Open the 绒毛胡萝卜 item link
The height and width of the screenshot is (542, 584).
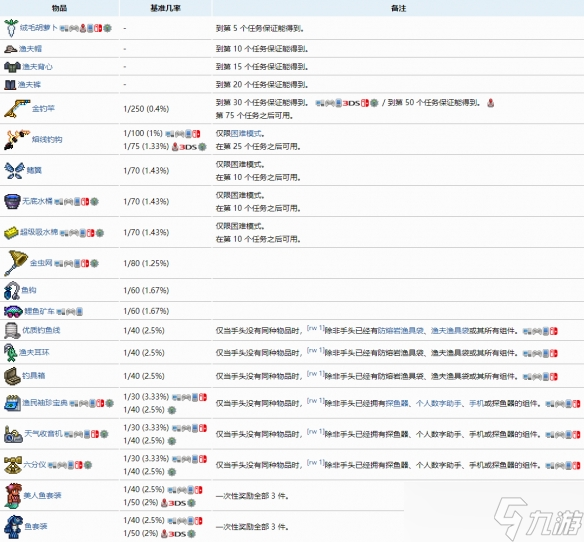point(38,28)
